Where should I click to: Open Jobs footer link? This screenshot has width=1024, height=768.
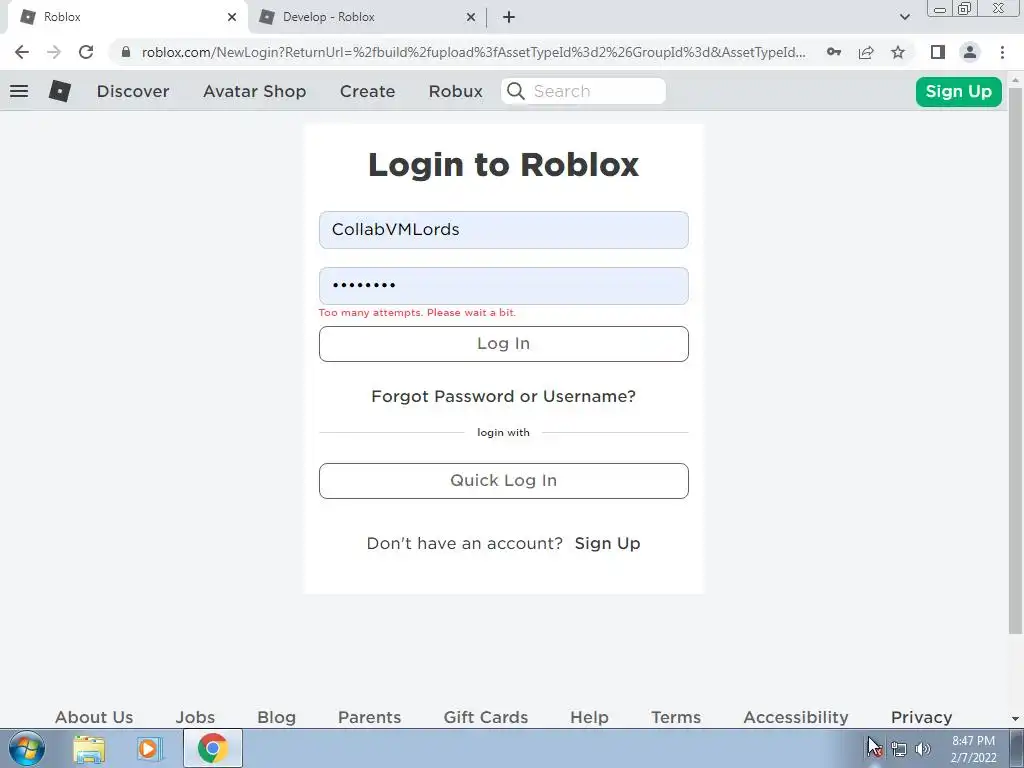(x=195, y=717)
